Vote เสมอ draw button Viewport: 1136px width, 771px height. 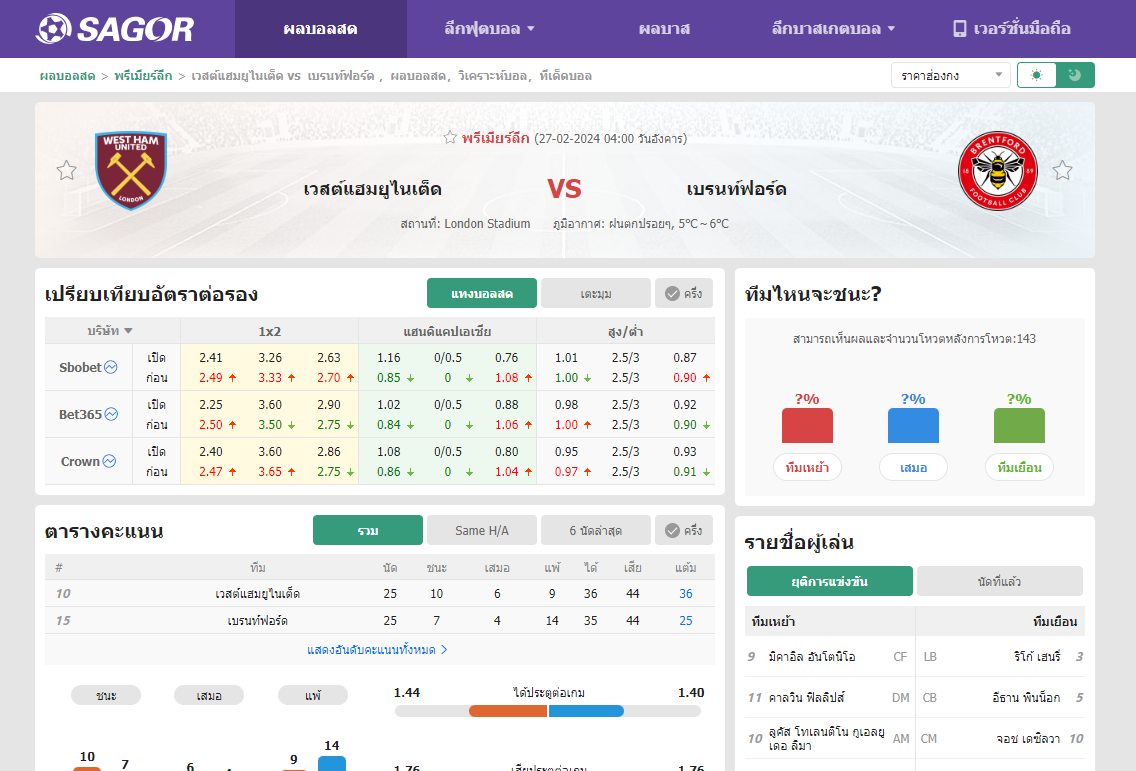(913, 467)
